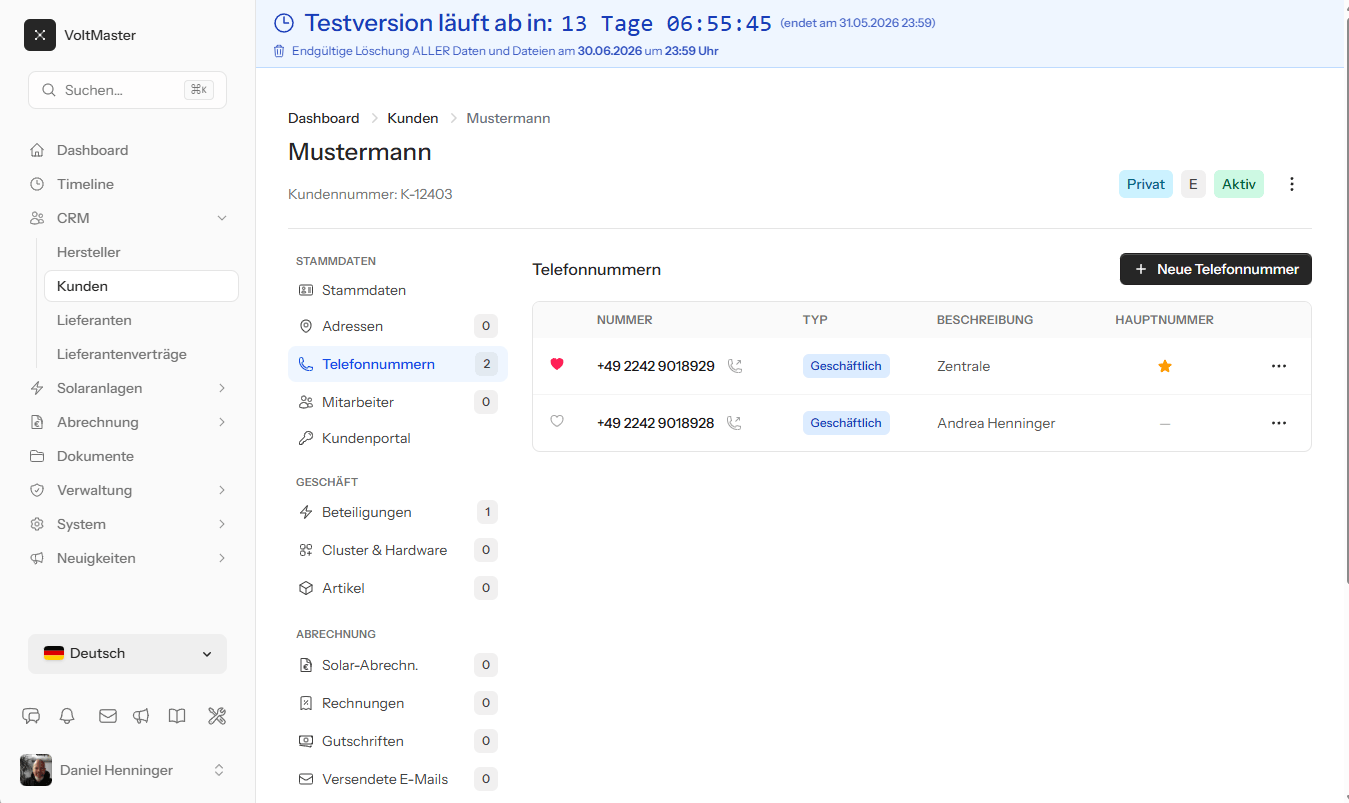Click the megaphone icon in bottom bar

[141, 716]
